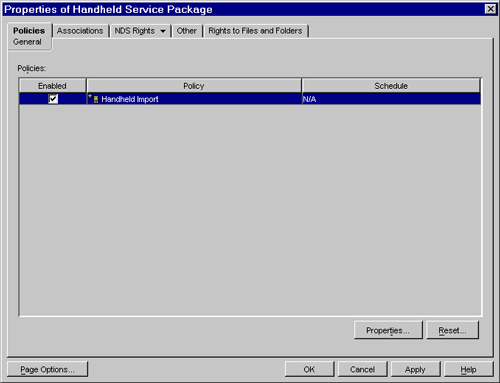Select the Handheld Import policy name

pos(130,99)
